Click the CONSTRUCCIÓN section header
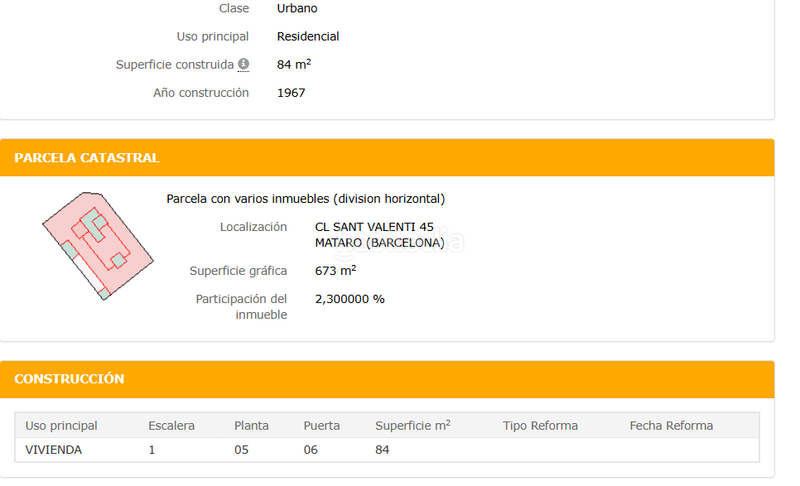 [x=69, y=379]
